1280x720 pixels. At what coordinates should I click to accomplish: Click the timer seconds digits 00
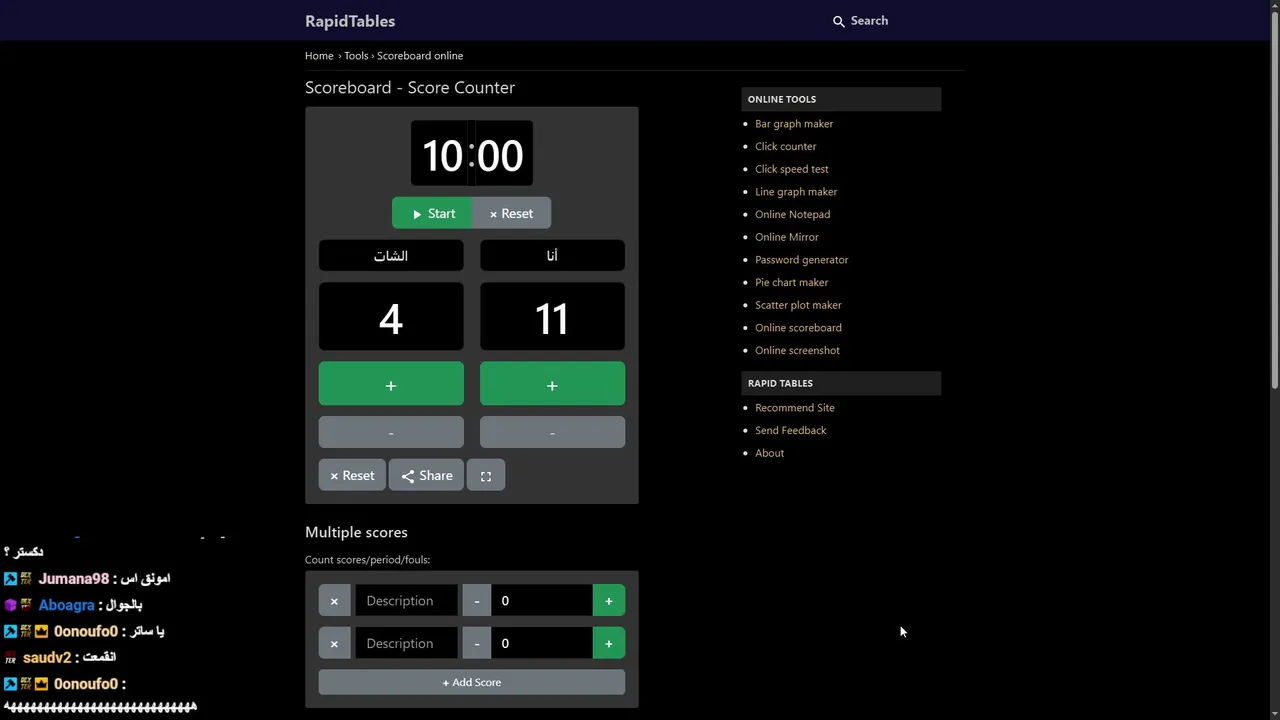pos(500,155)
